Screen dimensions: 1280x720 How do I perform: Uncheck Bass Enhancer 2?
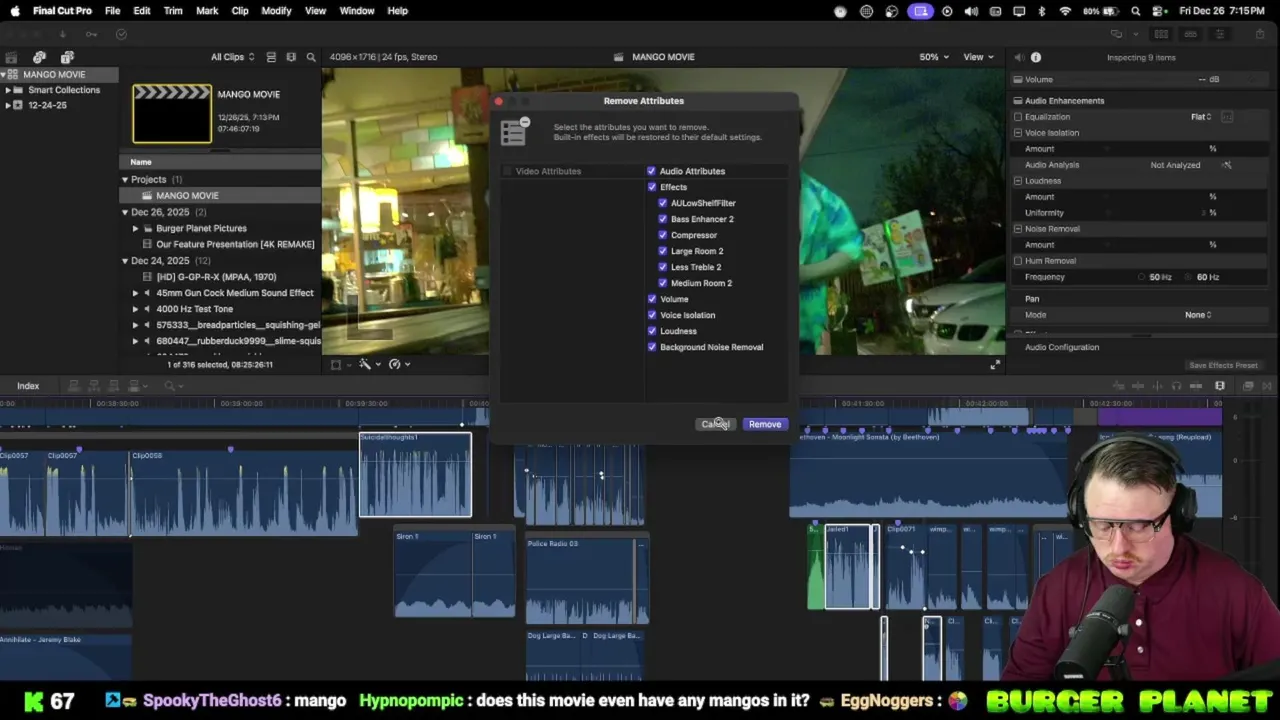coord(662,219)
